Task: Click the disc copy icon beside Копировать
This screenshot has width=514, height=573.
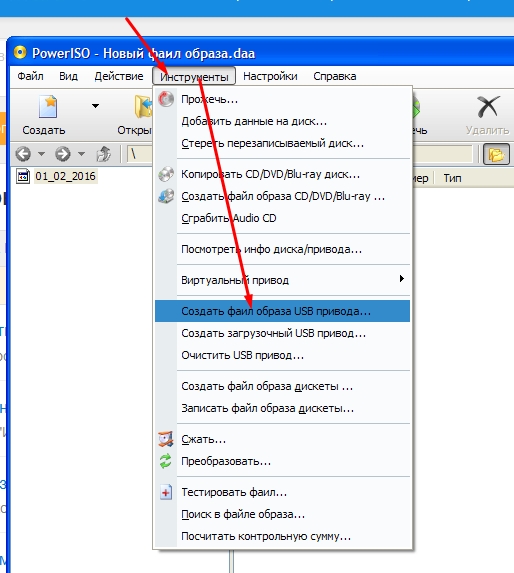Action: (166, 174)
